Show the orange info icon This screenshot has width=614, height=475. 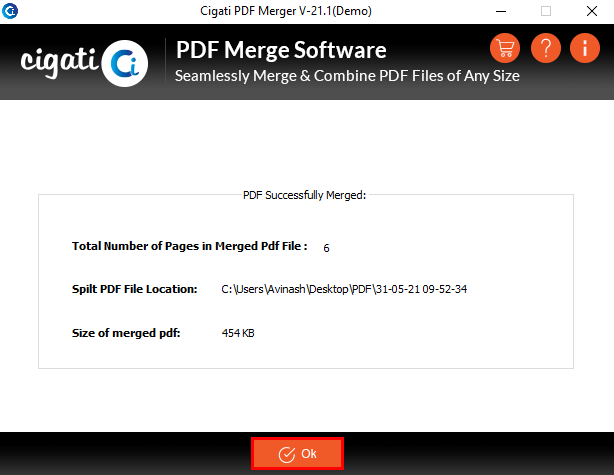click(585, 48)
